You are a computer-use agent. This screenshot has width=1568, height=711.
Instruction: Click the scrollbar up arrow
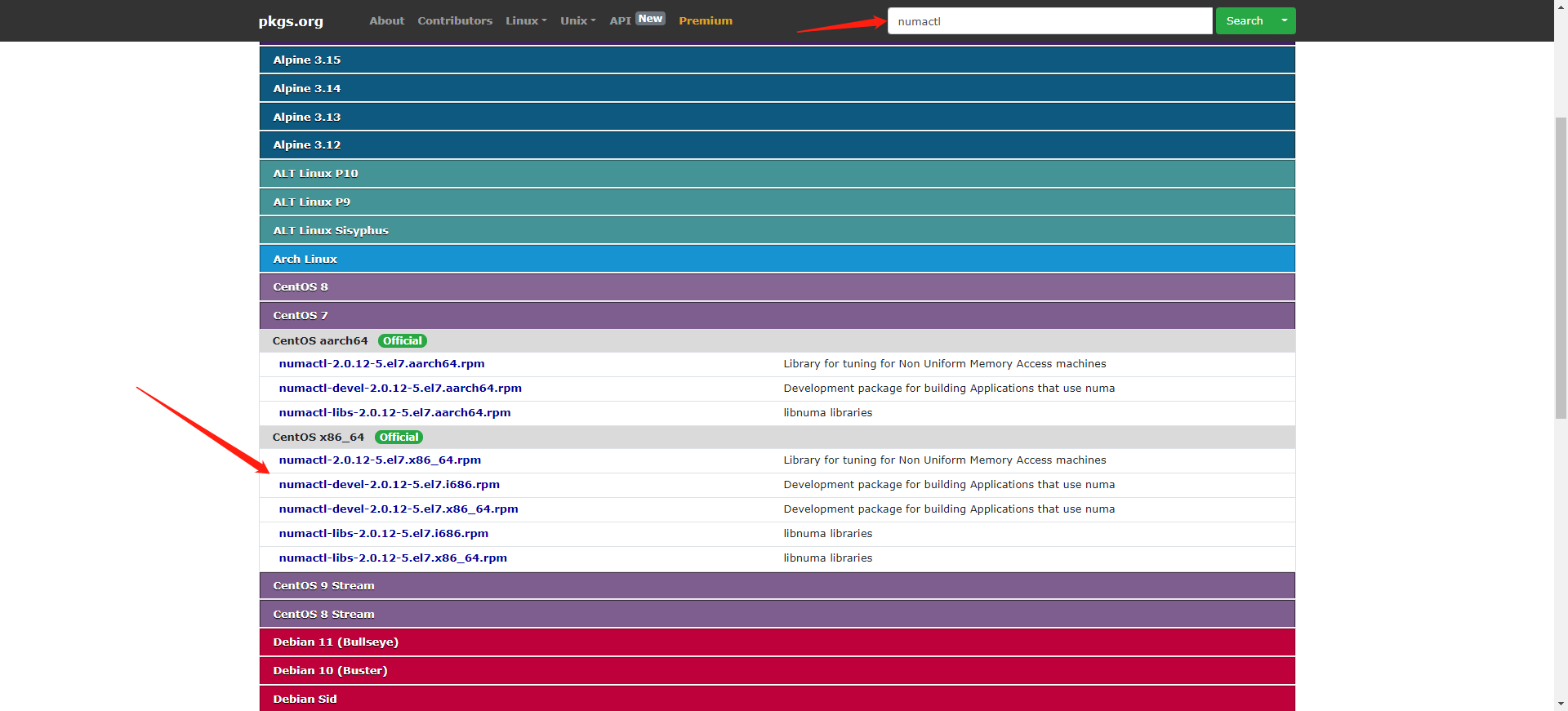pos(1561,7)
